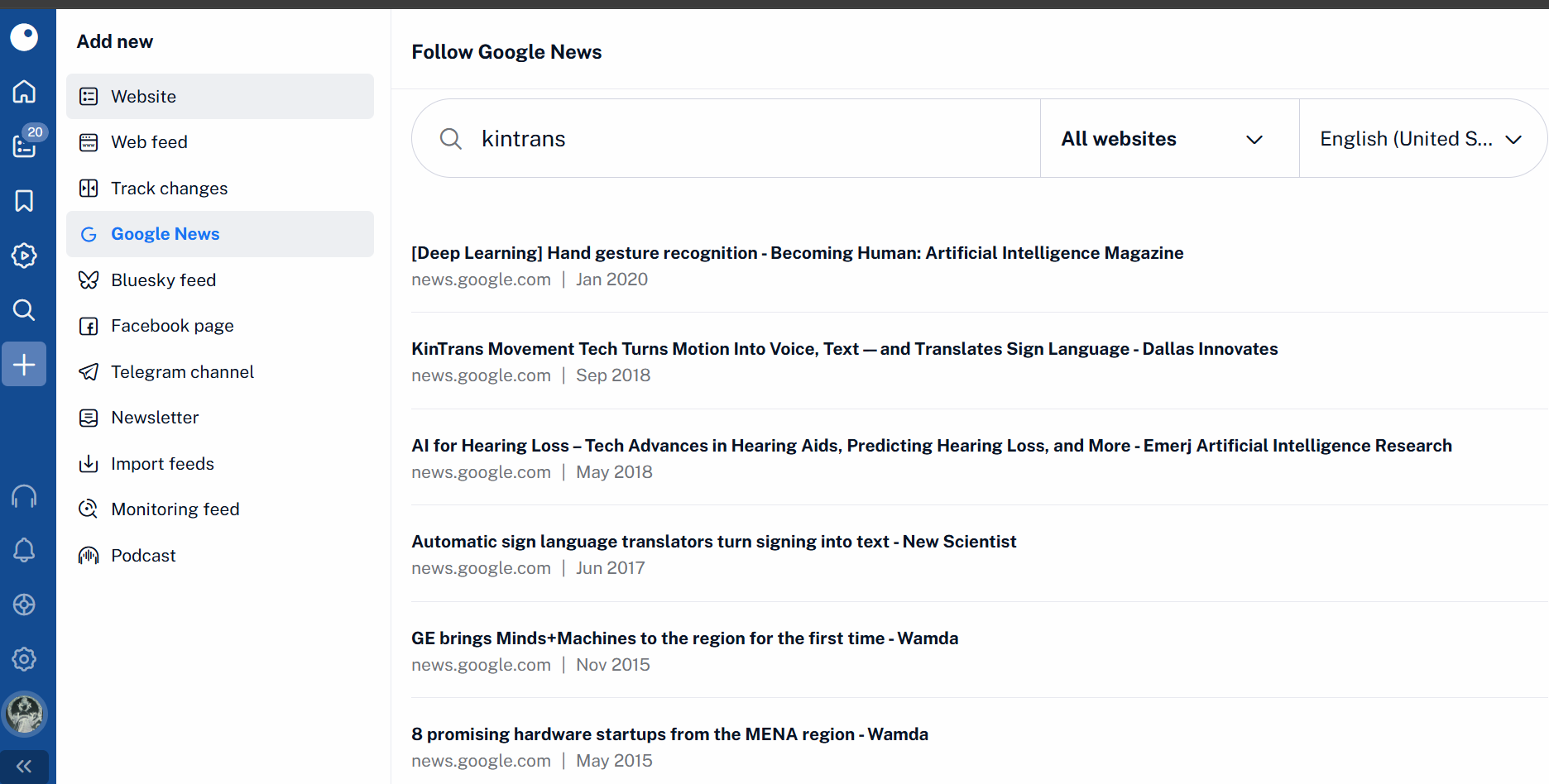1549x784 pixels.
Task: Click the Telegram paper plane icon
Action: point(89,372)
